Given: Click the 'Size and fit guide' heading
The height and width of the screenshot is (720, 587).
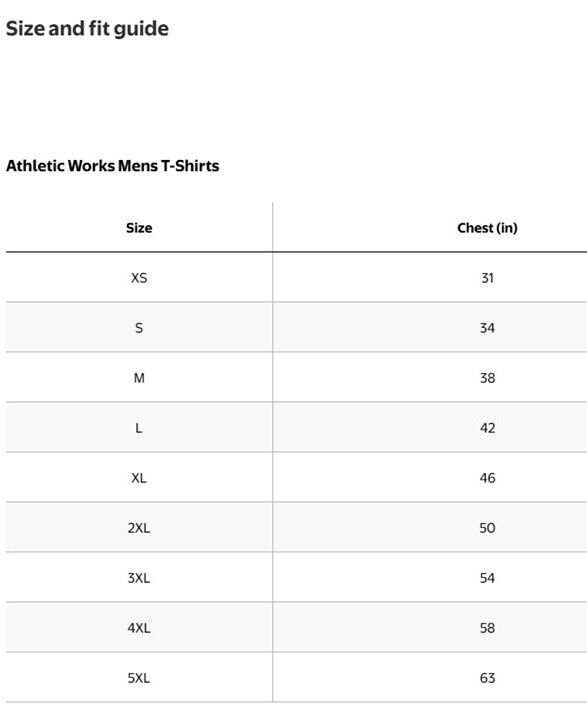Looking at the screenshot, I should 87,28.
